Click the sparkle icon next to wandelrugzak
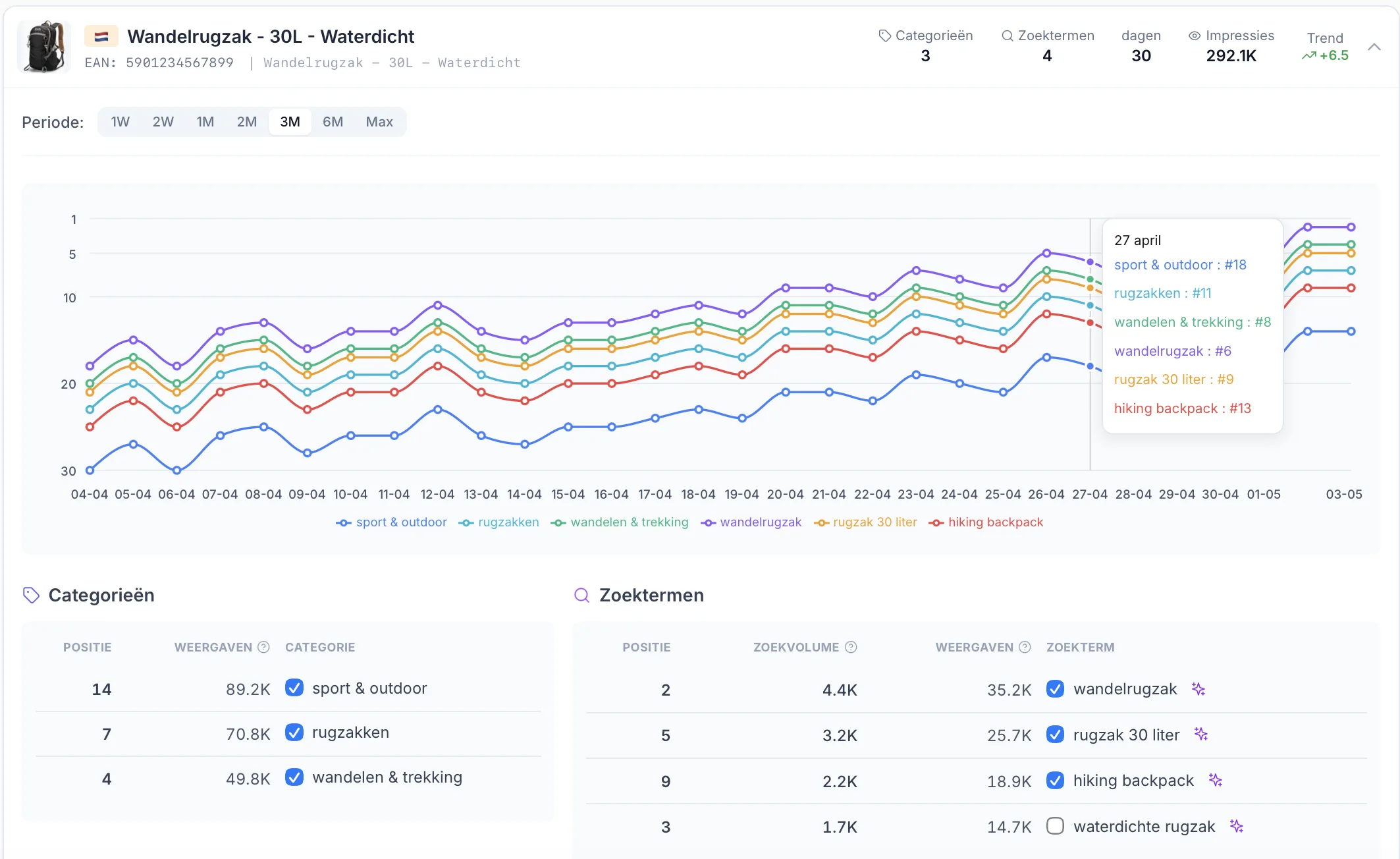 click(x=1198, y=689)
